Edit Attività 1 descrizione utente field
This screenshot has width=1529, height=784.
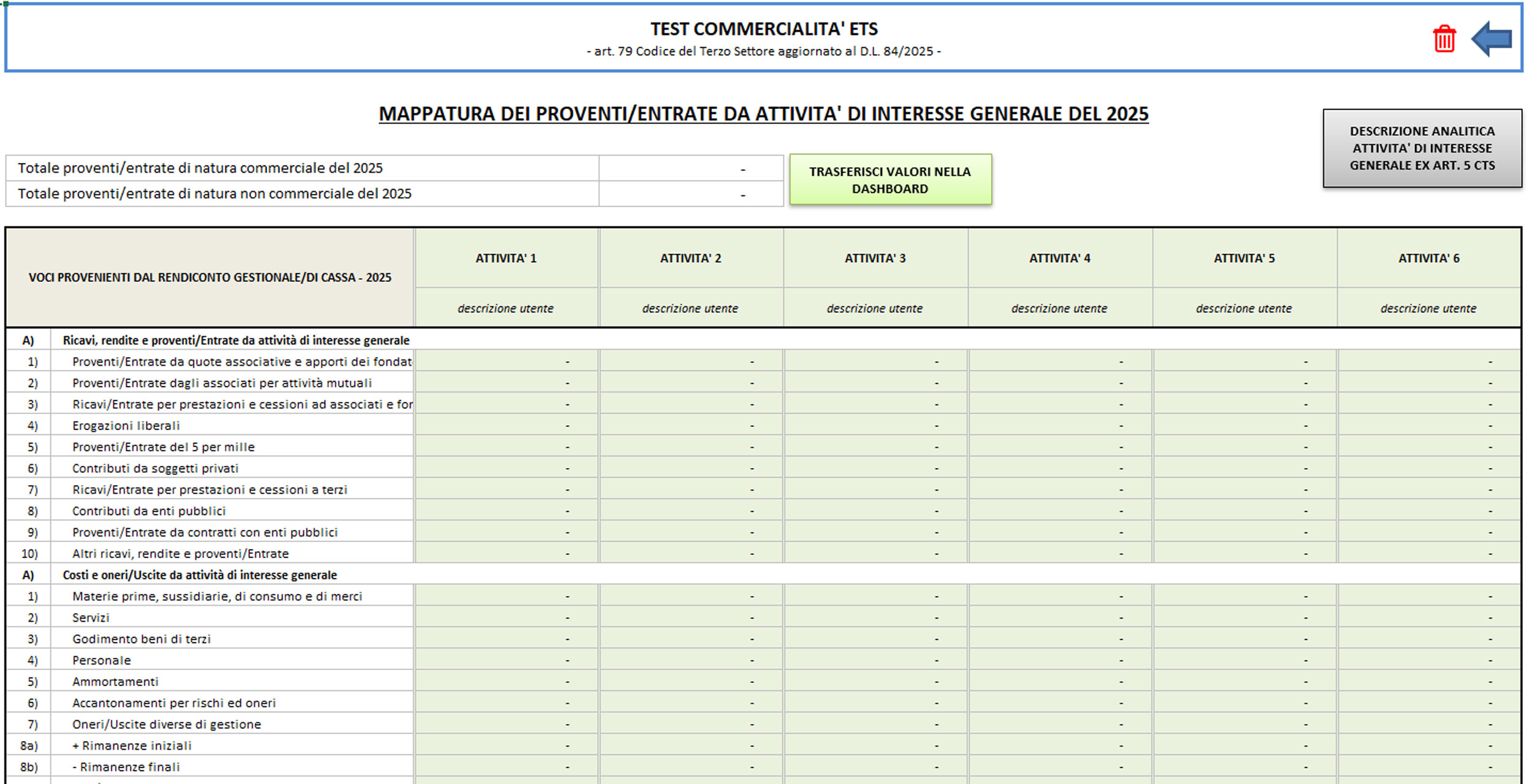coord(506,308)
